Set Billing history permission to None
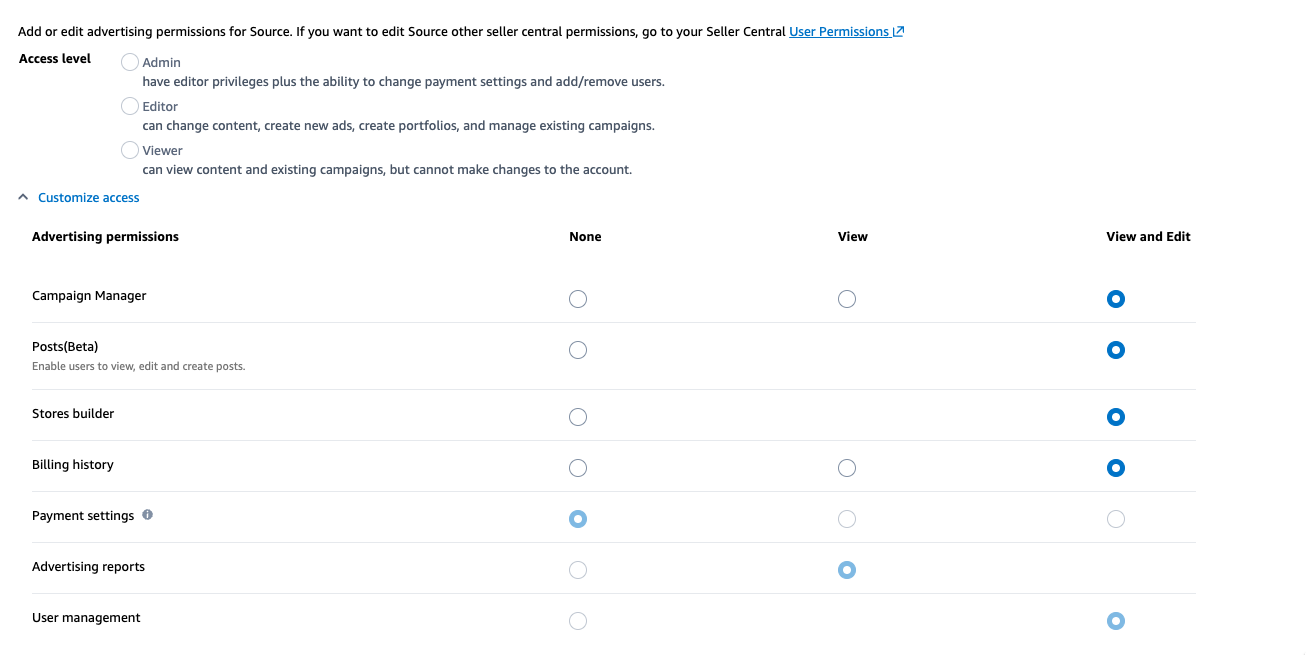The image size is (1306, 655). 578,468
